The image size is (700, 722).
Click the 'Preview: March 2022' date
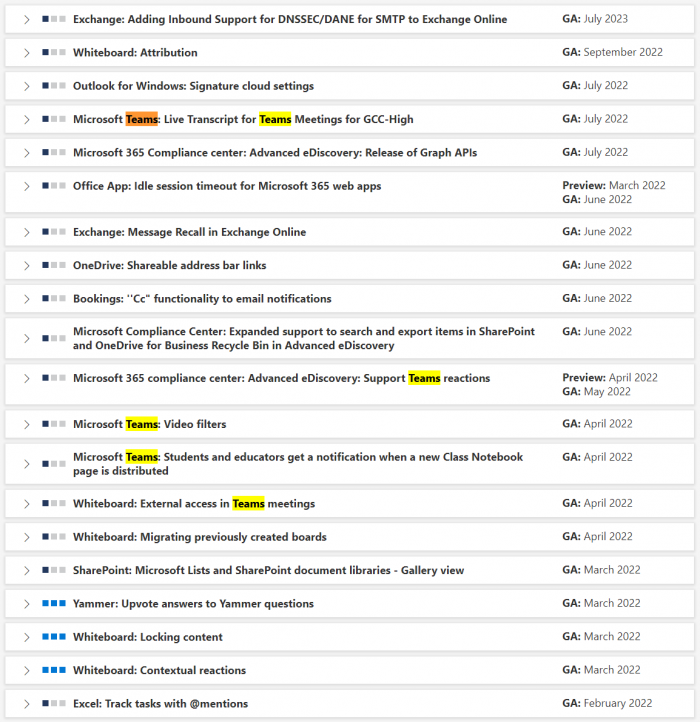coord(614,186)
